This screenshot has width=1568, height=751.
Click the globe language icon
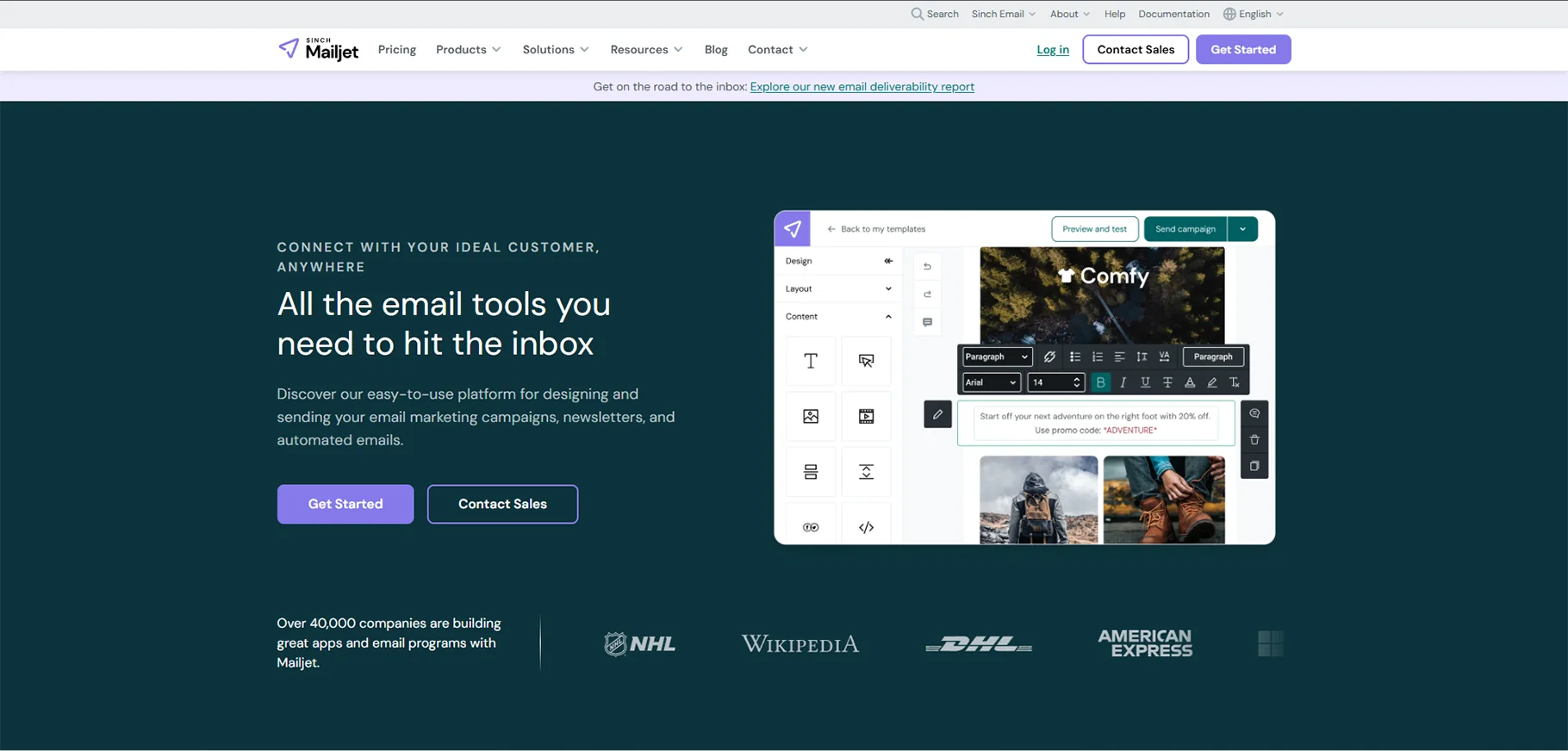point(1229,14)
